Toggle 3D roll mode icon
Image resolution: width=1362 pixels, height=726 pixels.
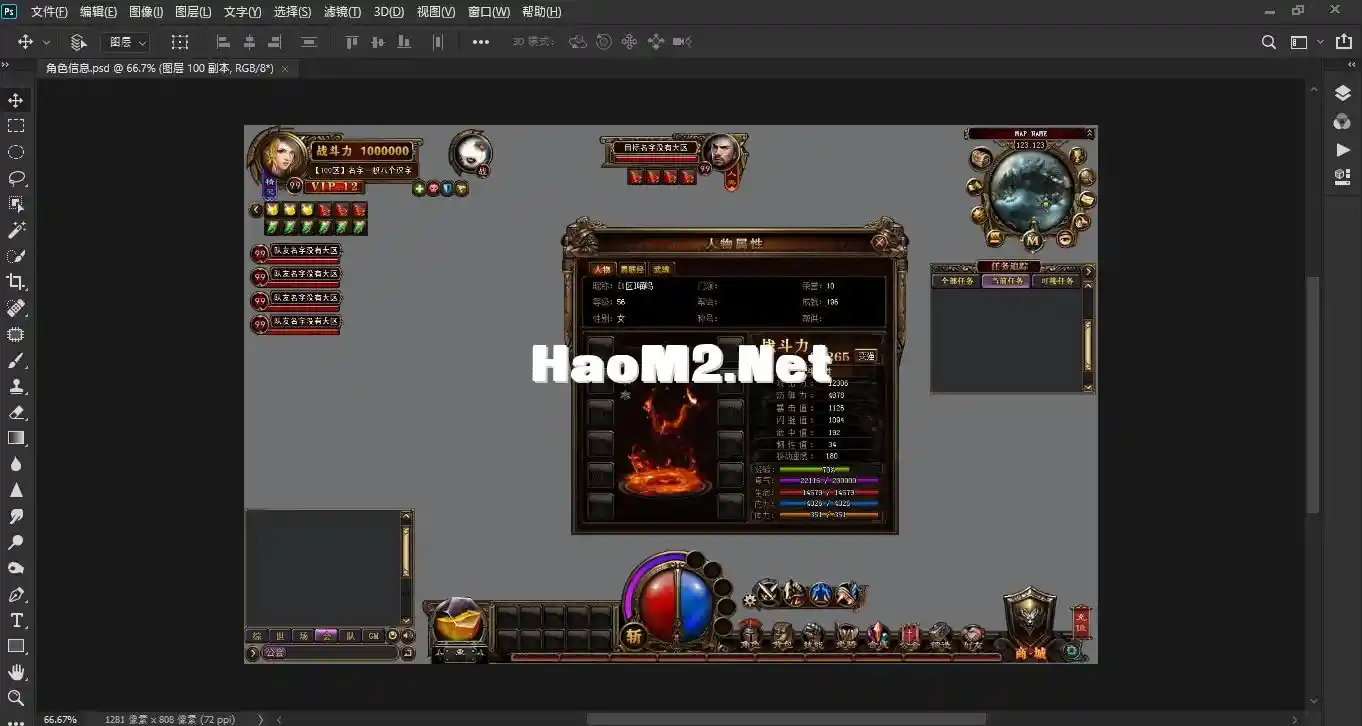coord(603,42)
